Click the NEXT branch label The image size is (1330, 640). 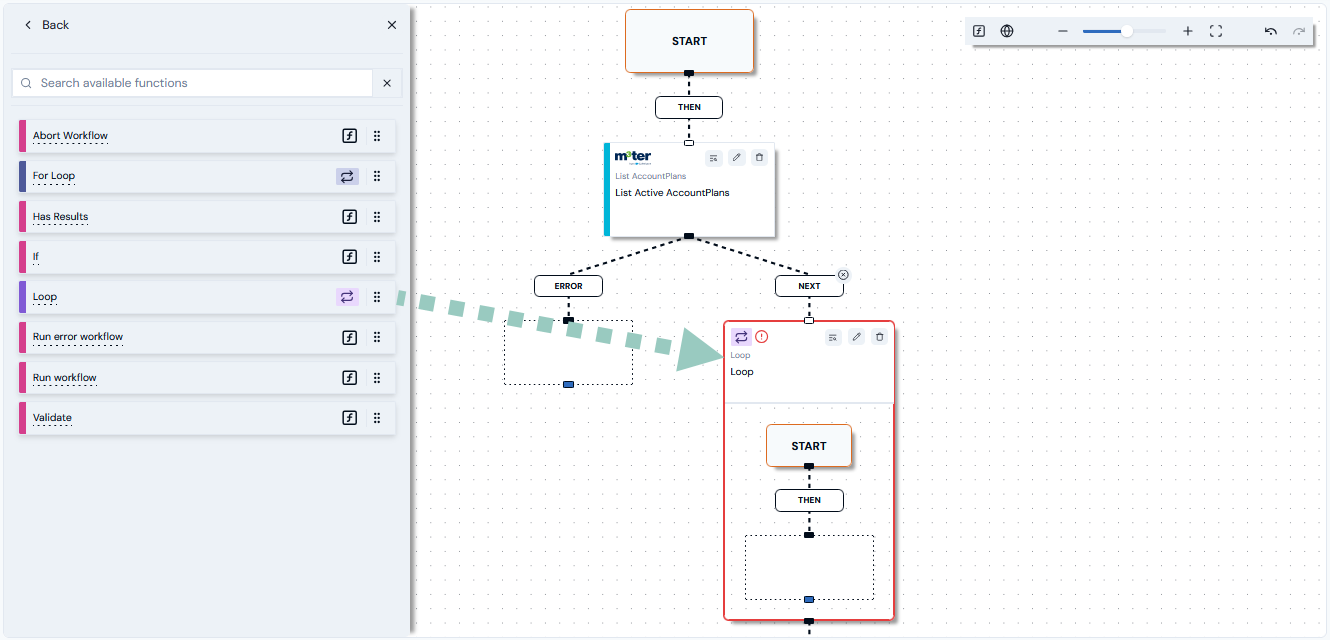(809, 286)
